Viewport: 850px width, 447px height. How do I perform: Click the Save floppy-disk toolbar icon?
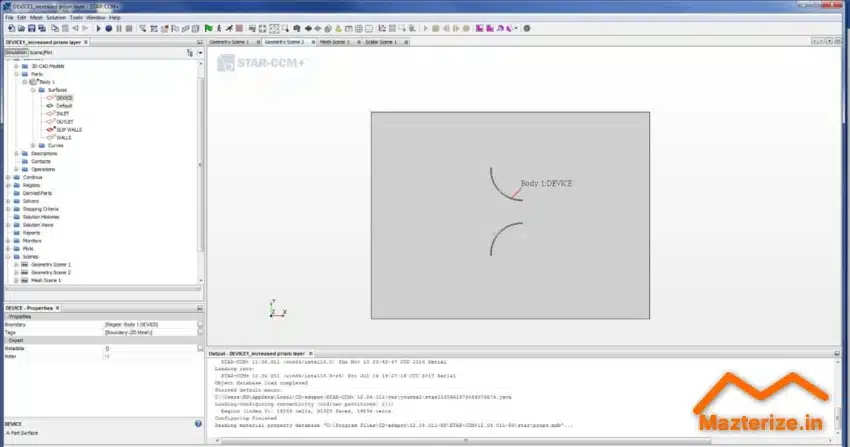(31, 28)
